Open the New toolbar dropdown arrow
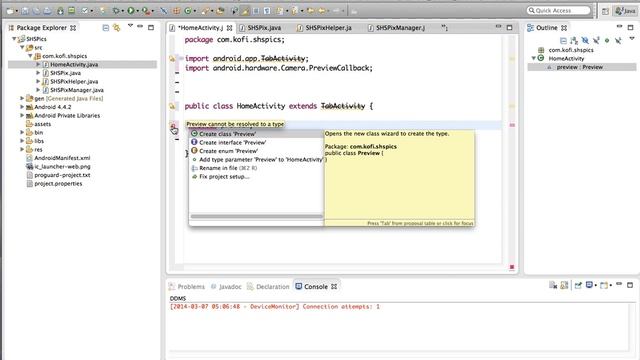Screen dimensions: 640x360 (17, 11)
